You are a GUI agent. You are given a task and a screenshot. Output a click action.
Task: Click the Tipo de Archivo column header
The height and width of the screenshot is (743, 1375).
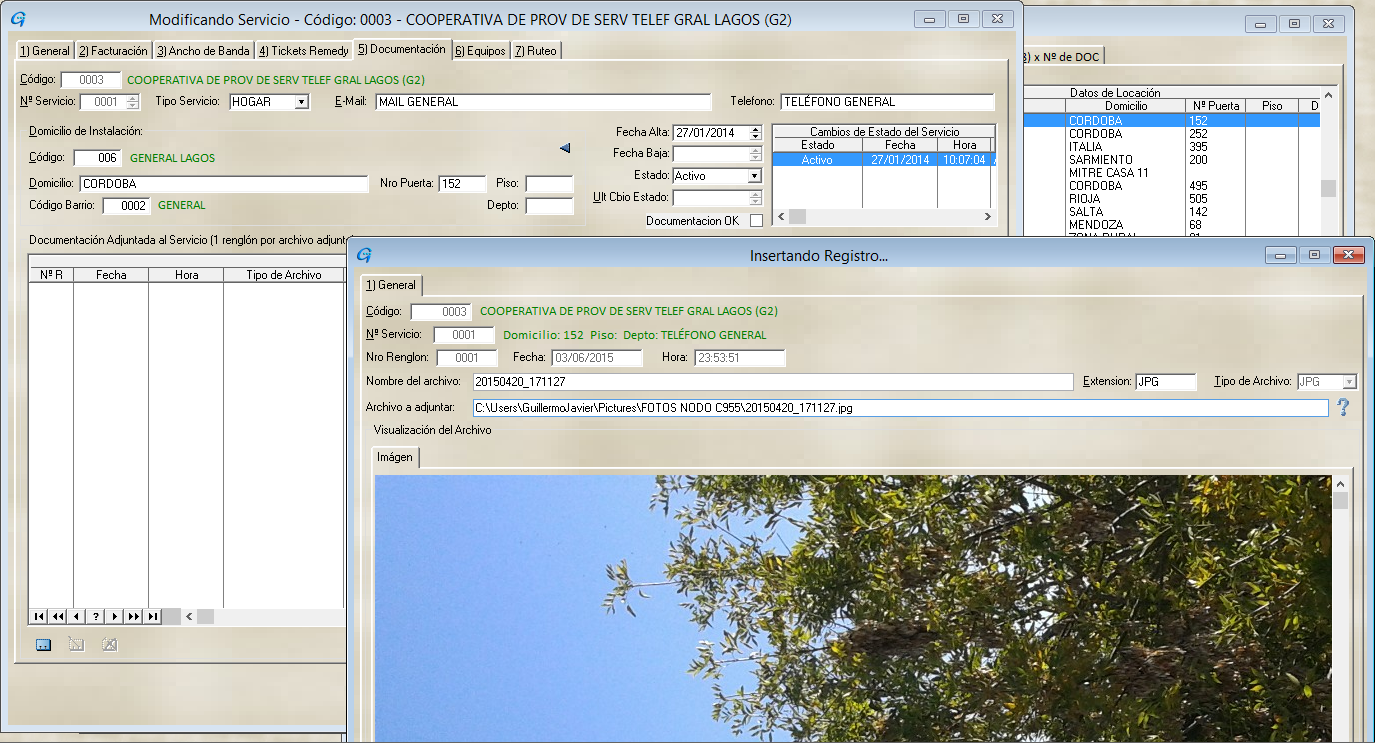tap(283, 275)
